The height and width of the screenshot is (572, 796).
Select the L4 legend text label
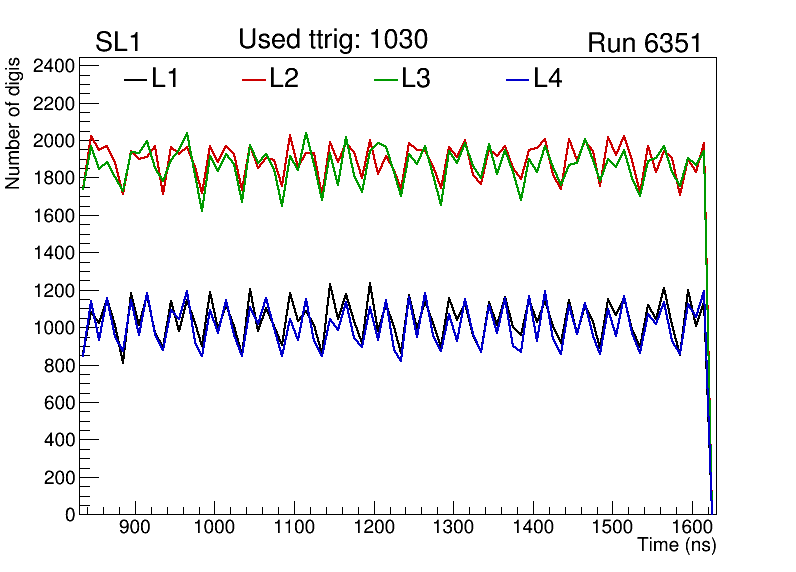click(x=548, y=79)
